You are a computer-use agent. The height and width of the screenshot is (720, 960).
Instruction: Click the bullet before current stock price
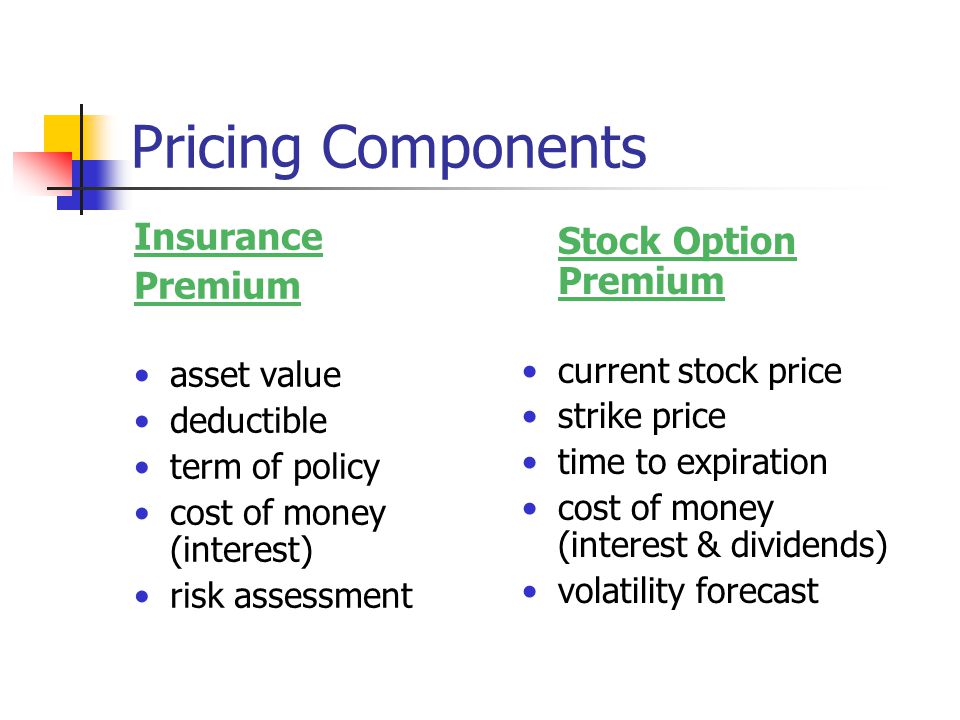pos(530,371)
